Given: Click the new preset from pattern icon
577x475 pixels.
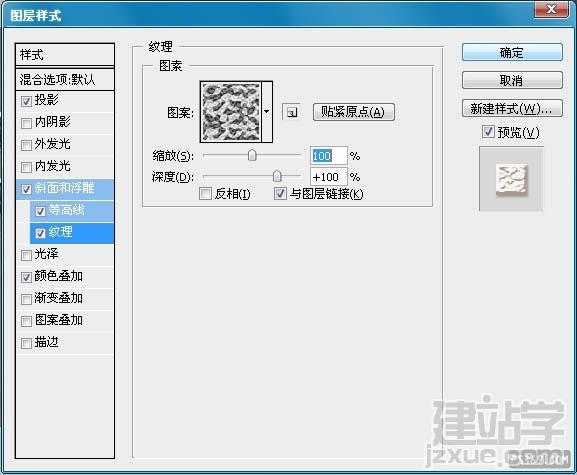Looking at the screenshot, I should click(x=291, y=112).
